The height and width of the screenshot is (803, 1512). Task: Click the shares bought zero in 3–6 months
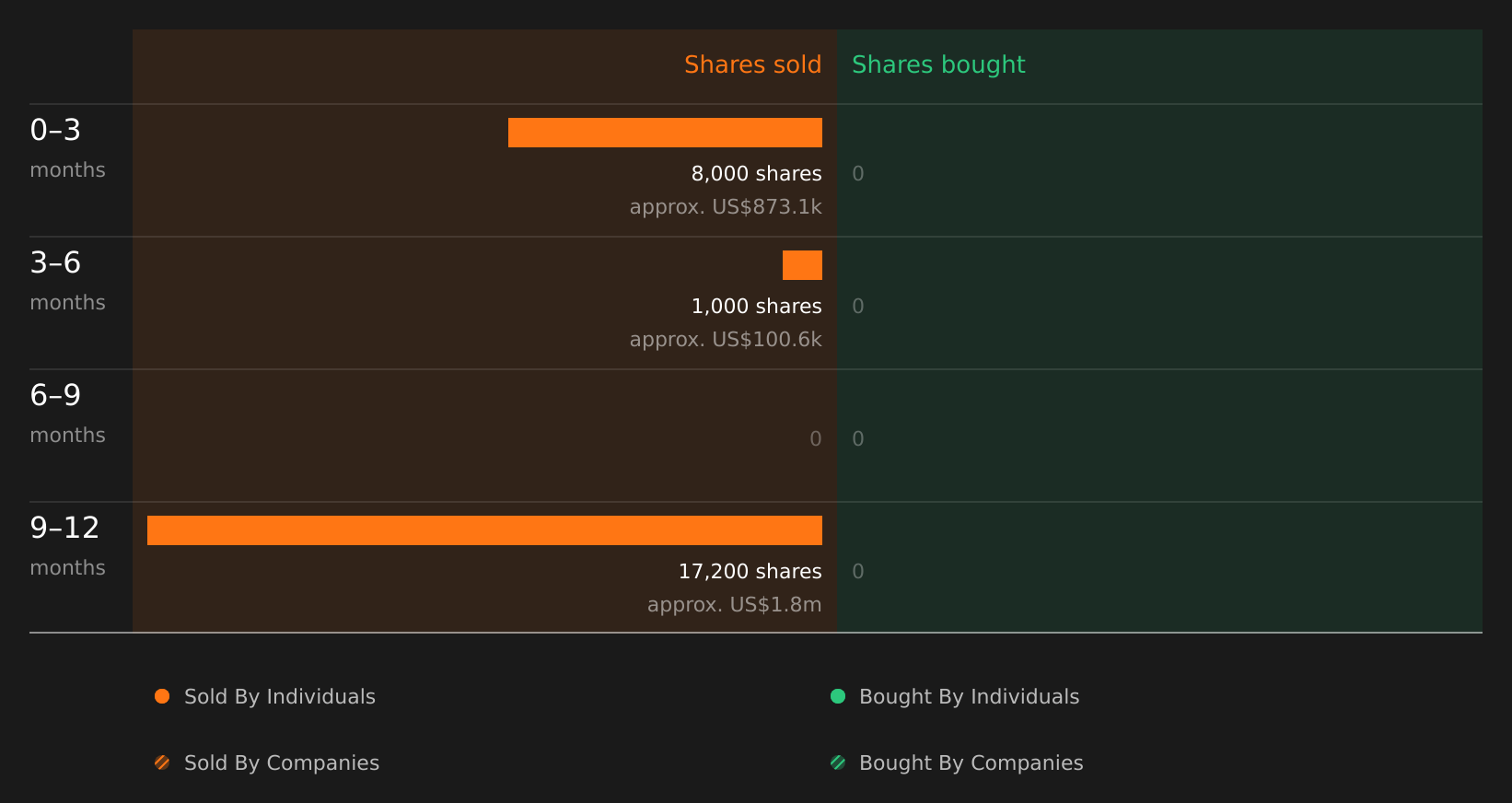click(x=858, y=307)
